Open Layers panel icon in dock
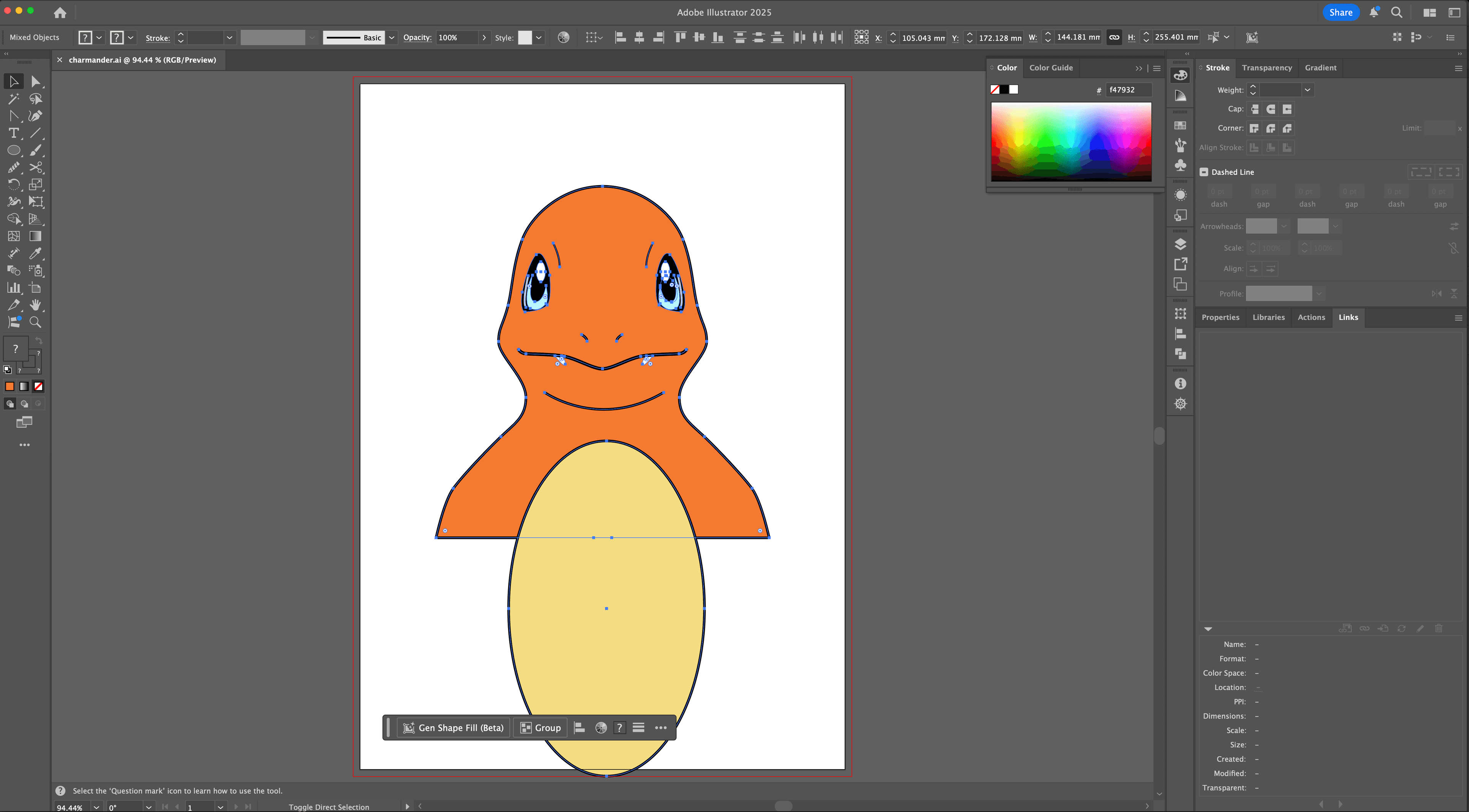 [x=1181, y=244]
